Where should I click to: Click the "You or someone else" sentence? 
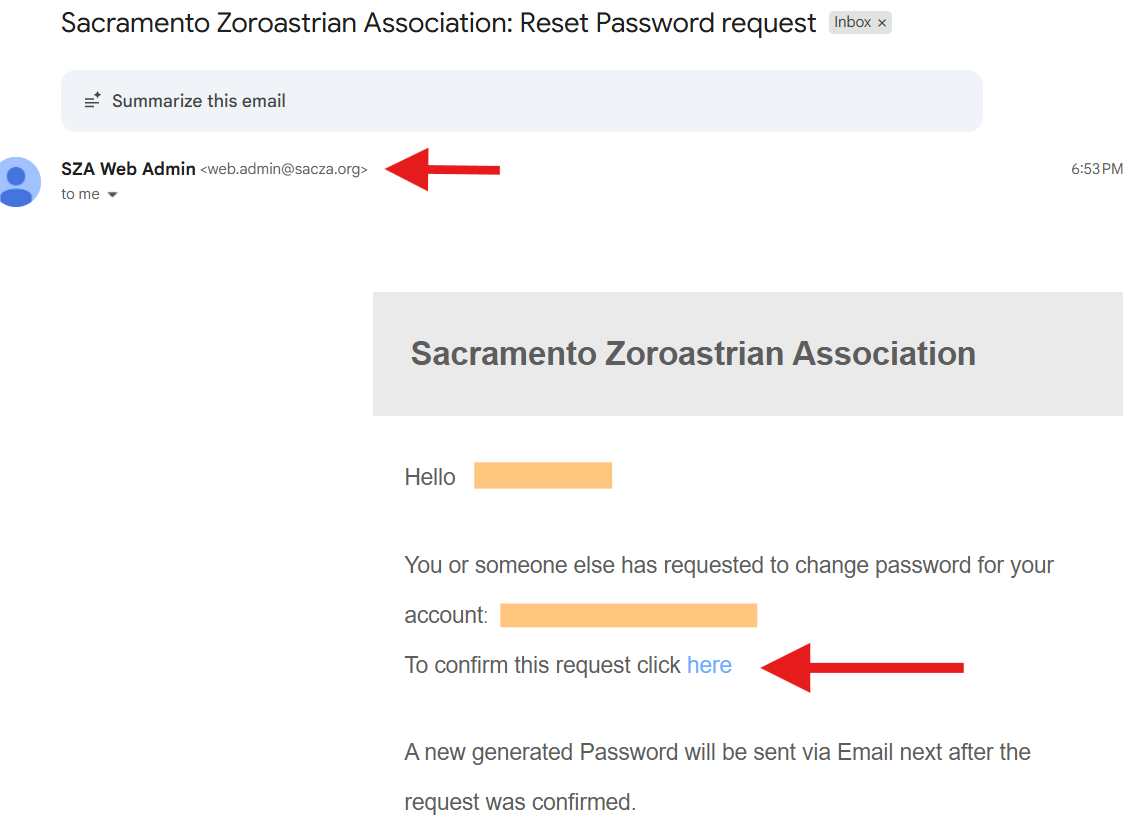pyautogui.click(x=728, y=565)
